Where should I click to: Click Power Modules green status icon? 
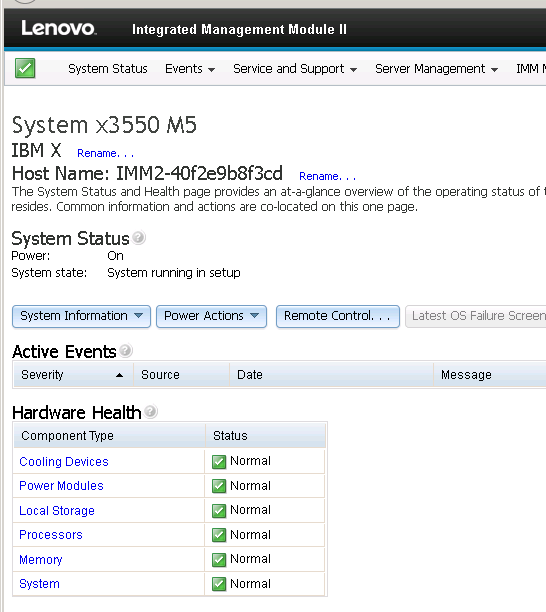tap(219, 486)
